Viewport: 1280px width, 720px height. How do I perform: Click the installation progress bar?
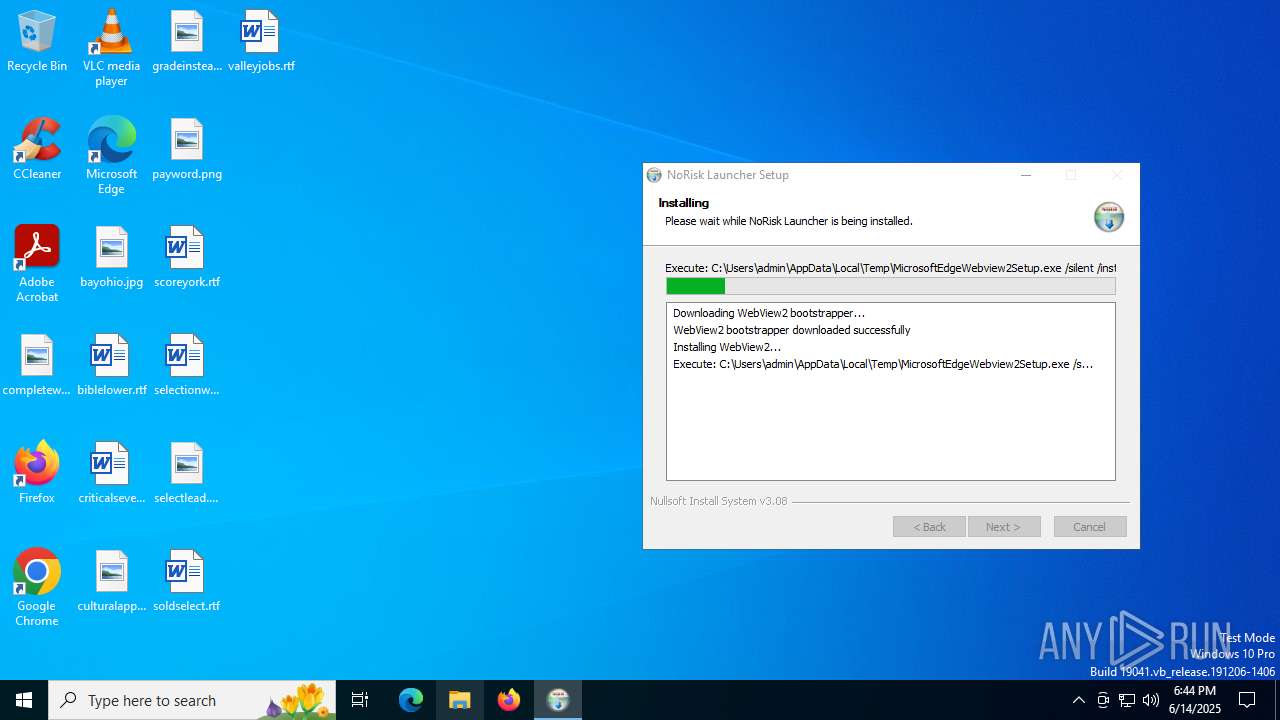click(x=891, y=286)
